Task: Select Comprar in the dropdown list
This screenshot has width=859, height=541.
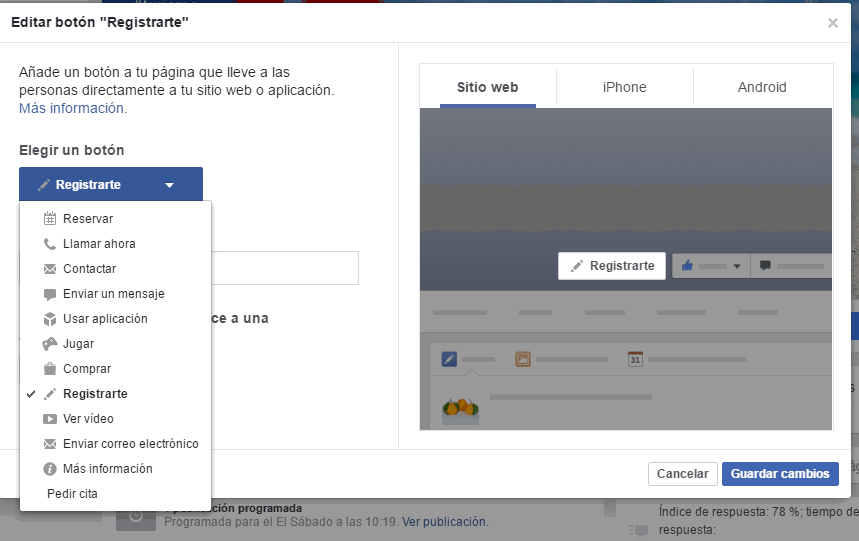Action: click(x=115, y=369)
